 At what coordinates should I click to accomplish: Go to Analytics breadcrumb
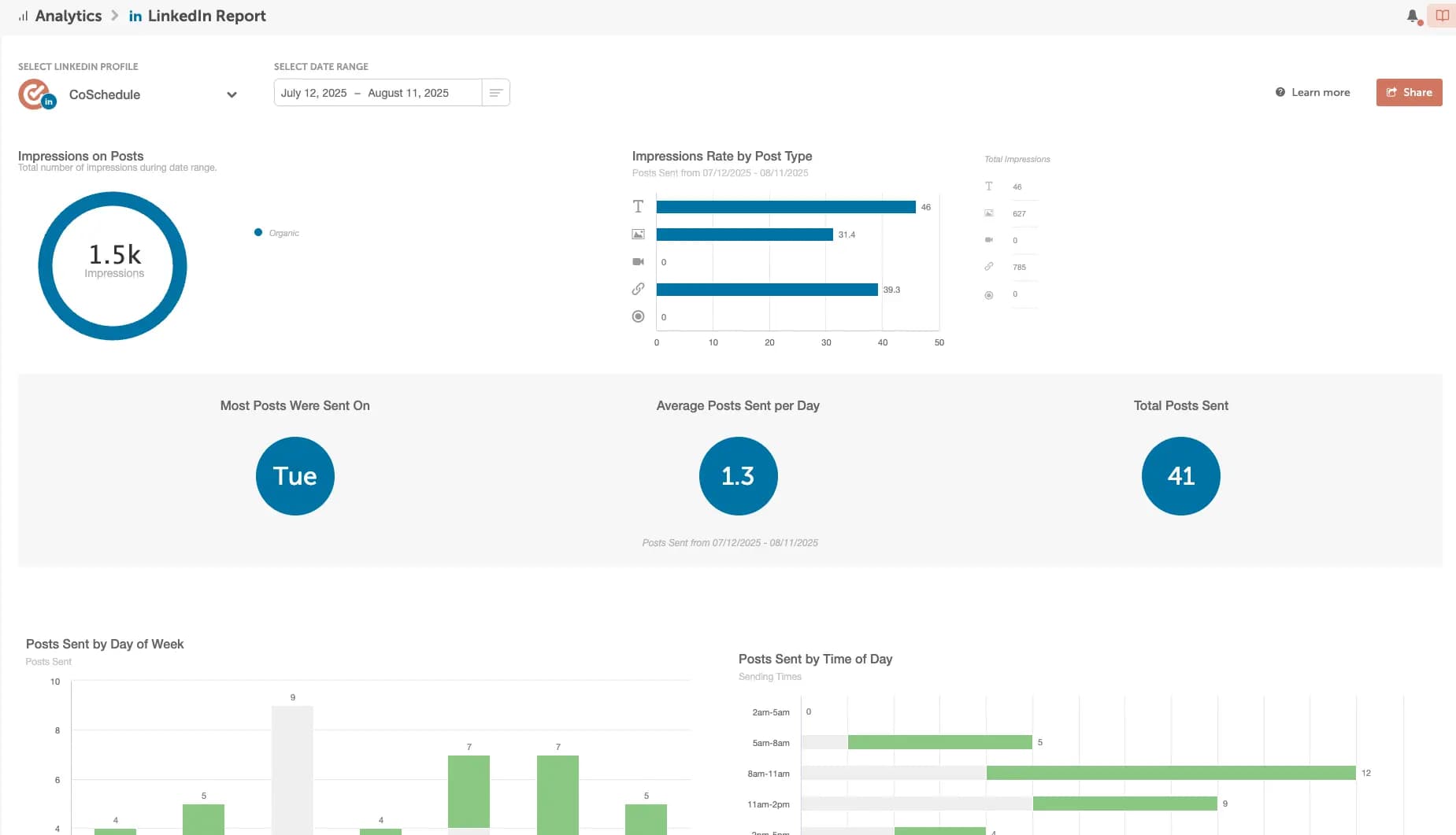coord(68,17)
